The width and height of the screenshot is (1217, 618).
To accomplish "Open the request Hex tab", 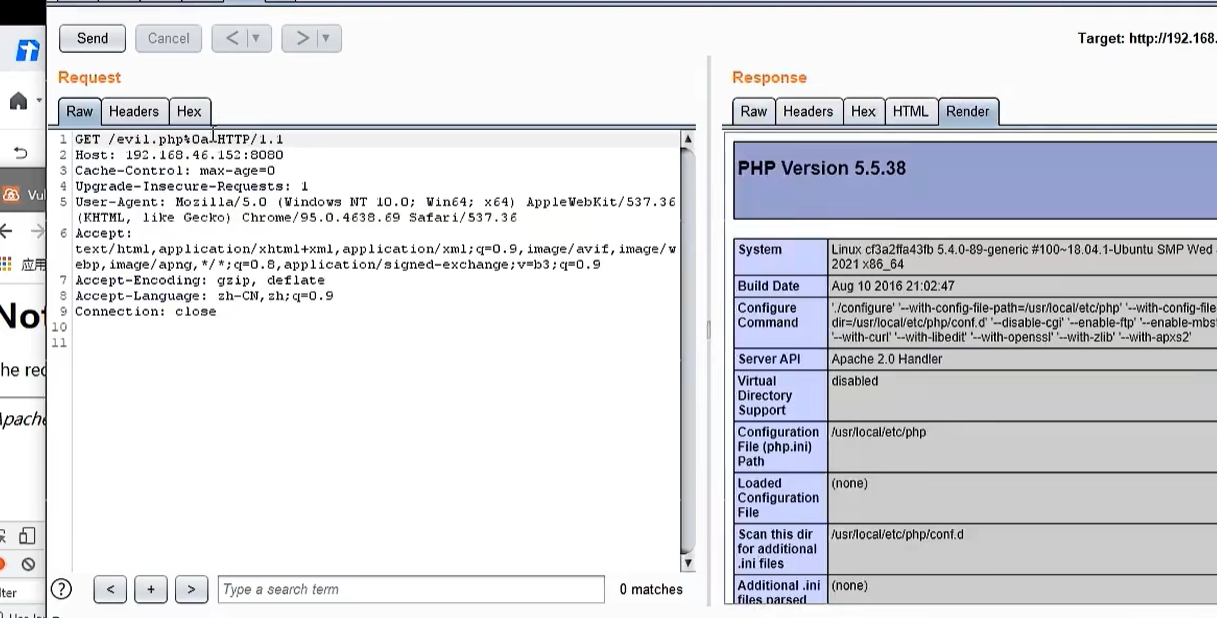I will pyautogui.click(x=189, y=111).
